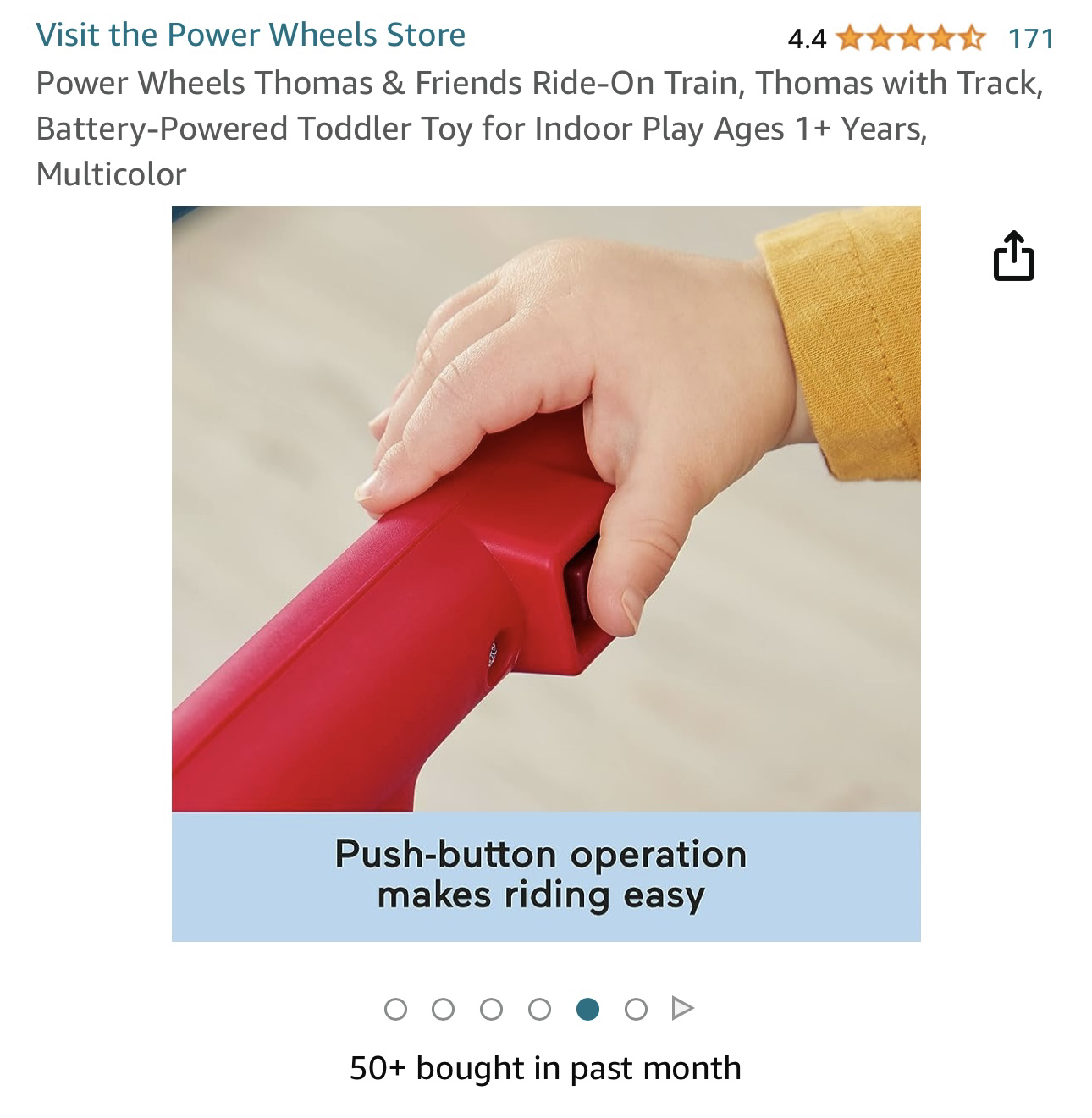Click the partially filled last rating star

pyautogui.click(x=972, y=38)
